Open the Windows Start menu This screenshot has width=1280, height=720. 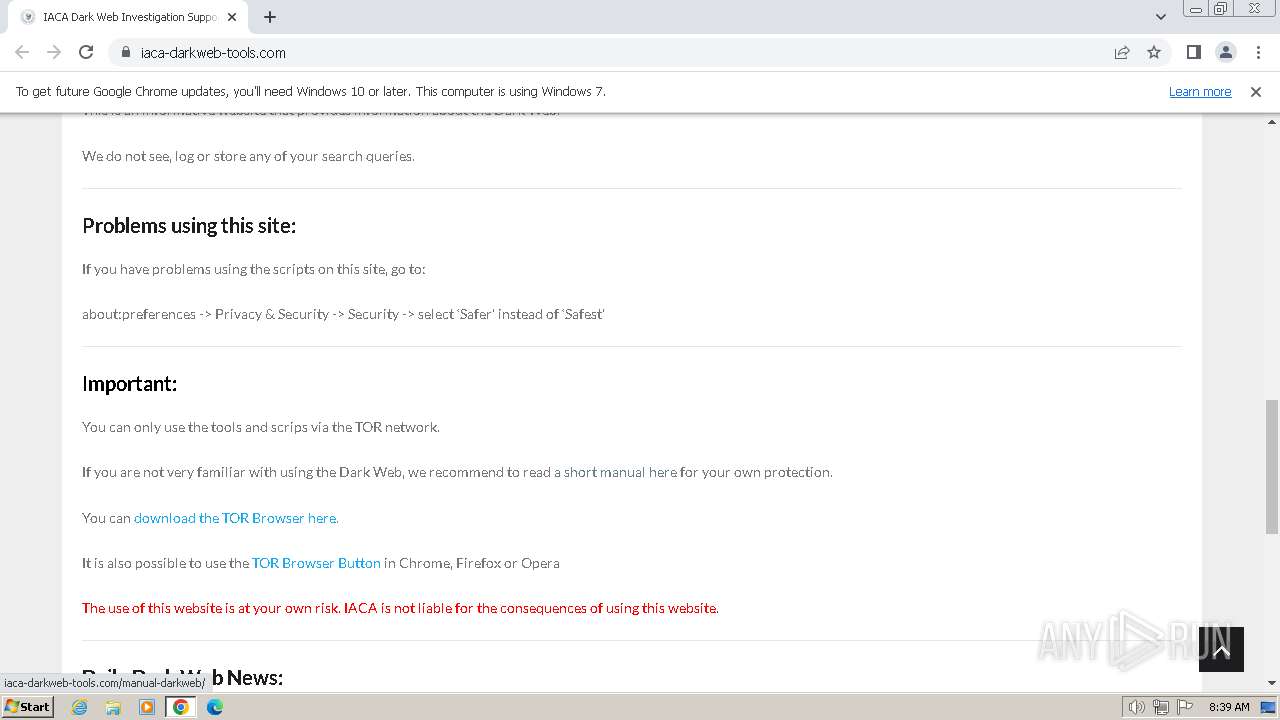pyautogui.click(x=28, y=707)
